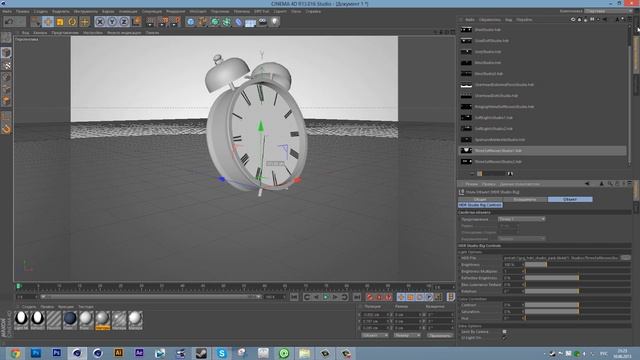
Task: Toggle the Y axis lock
Action: 112,22
